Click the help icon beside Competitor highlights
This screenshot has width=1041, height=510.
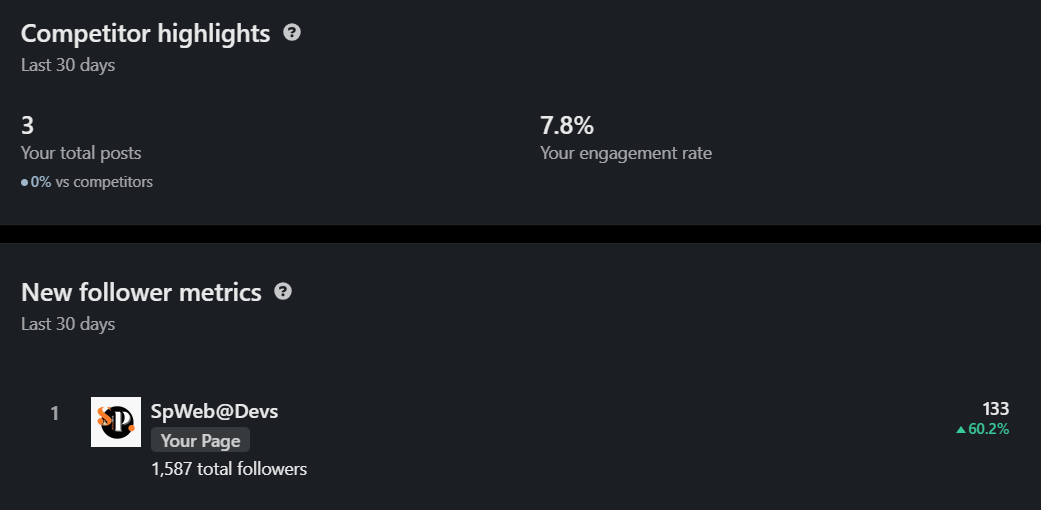coord(292,33)
